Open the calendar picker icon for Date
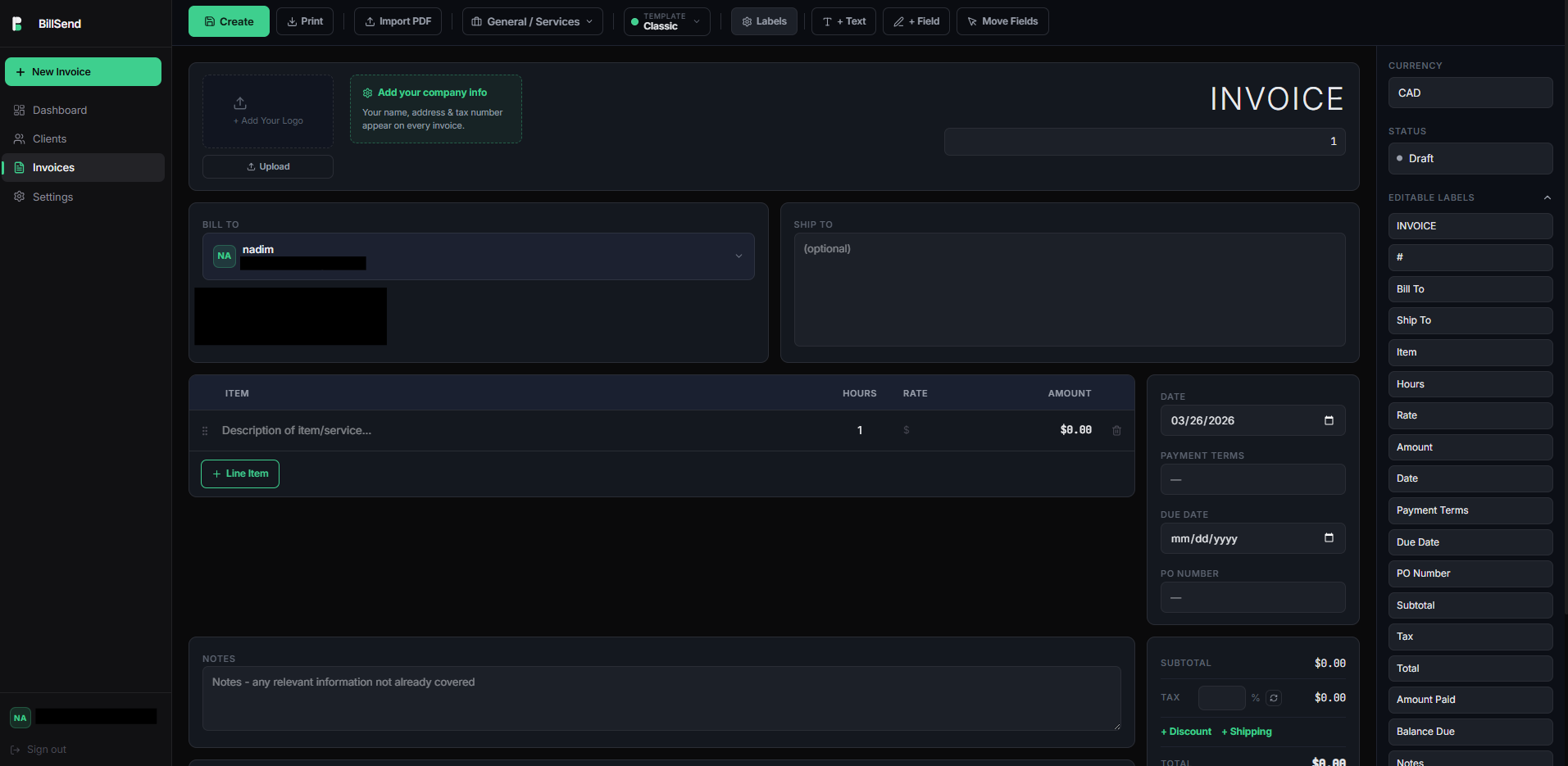 point(1329,420)
